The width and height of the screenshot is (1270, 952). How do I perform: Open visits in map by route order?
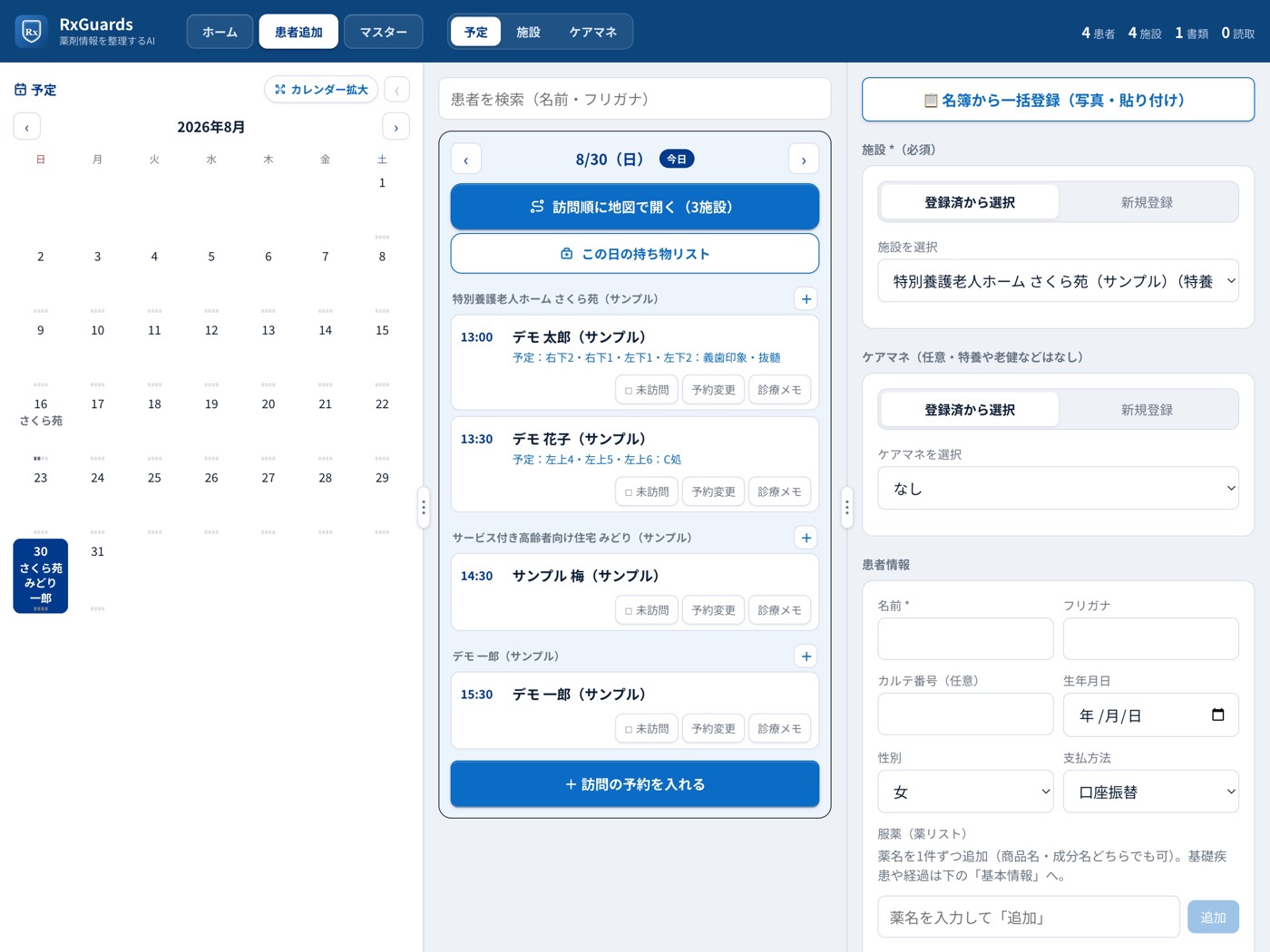[635, 207]
